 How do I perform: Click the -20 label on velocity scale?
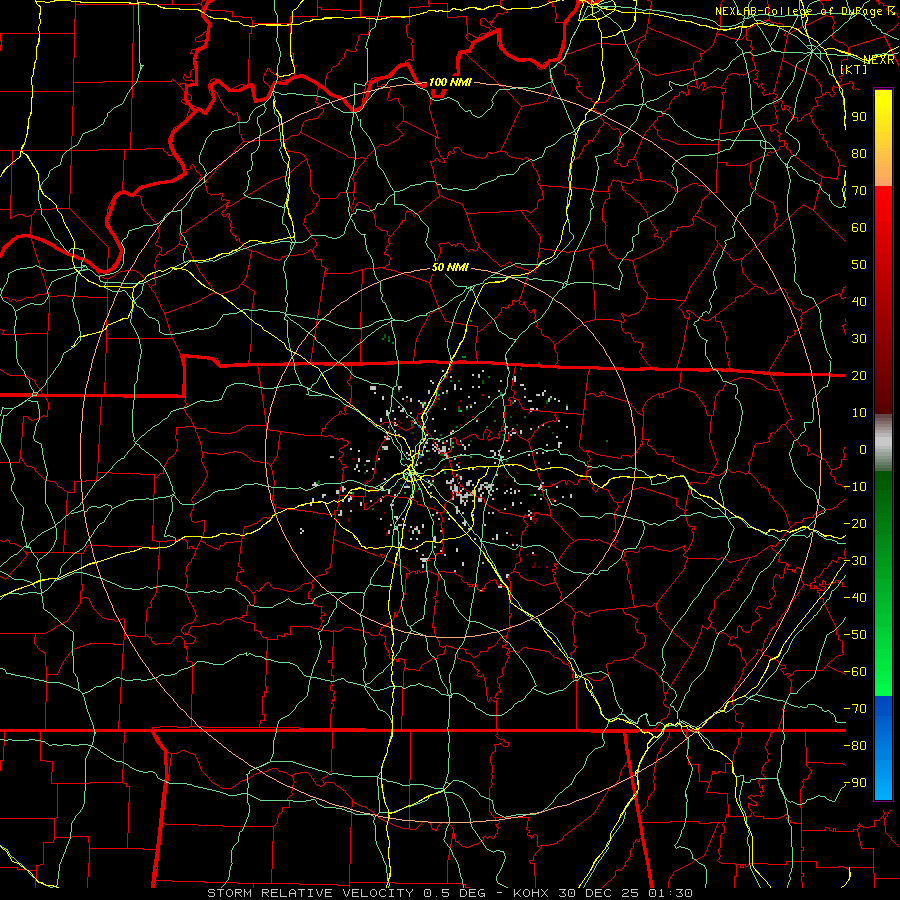tap(855, 524)
